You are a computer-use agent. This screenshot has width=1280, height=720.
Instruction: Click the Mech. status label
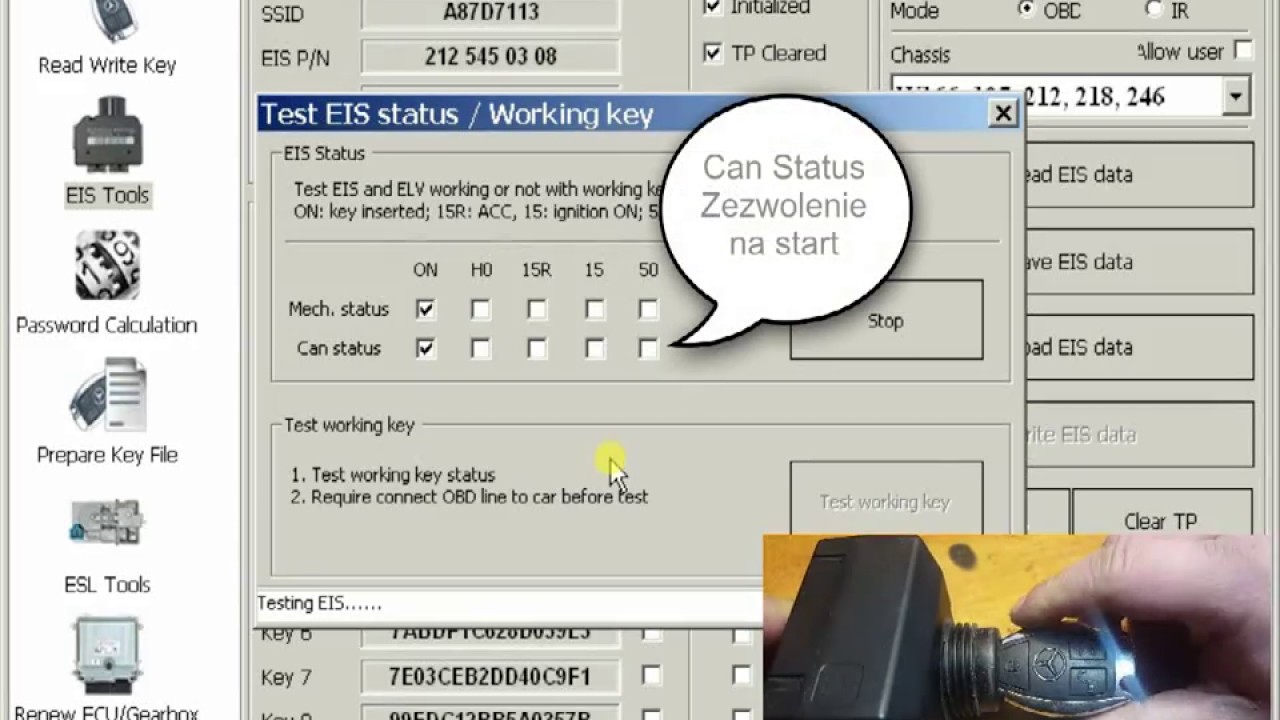point(338,310)
